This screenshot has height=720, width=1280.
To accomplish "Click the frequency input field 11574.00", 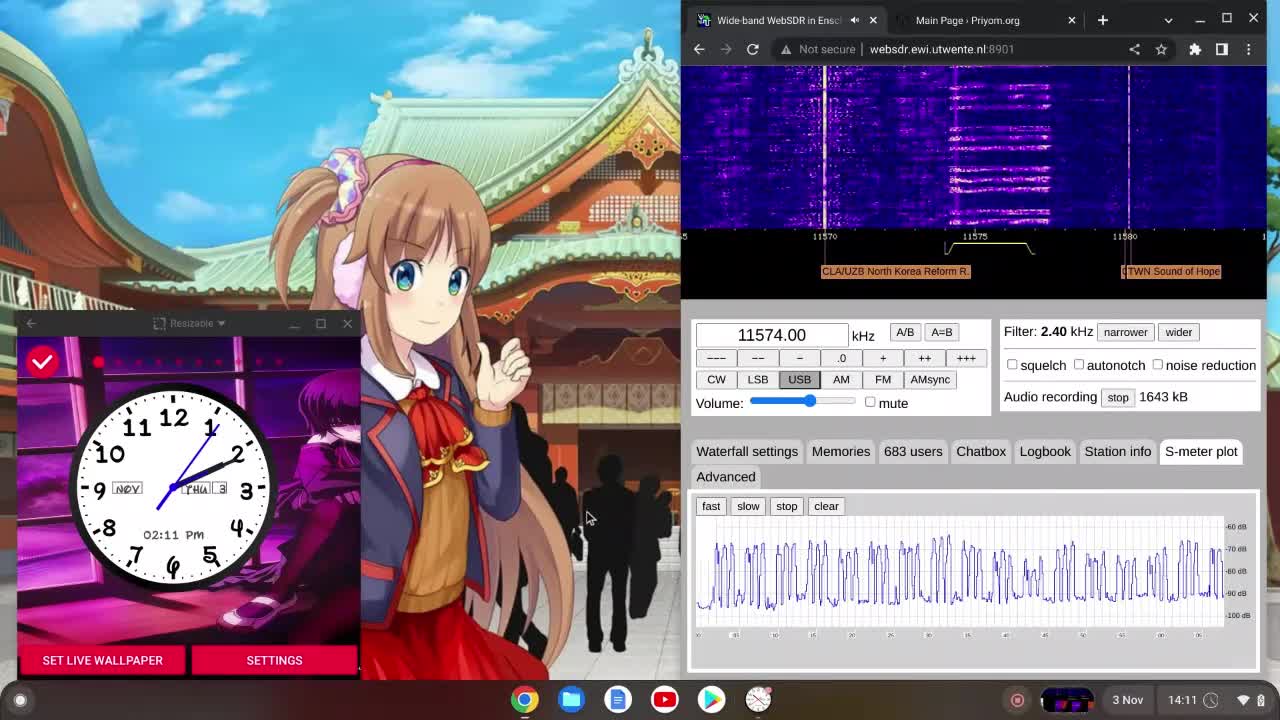I will [x=771, y=335].
